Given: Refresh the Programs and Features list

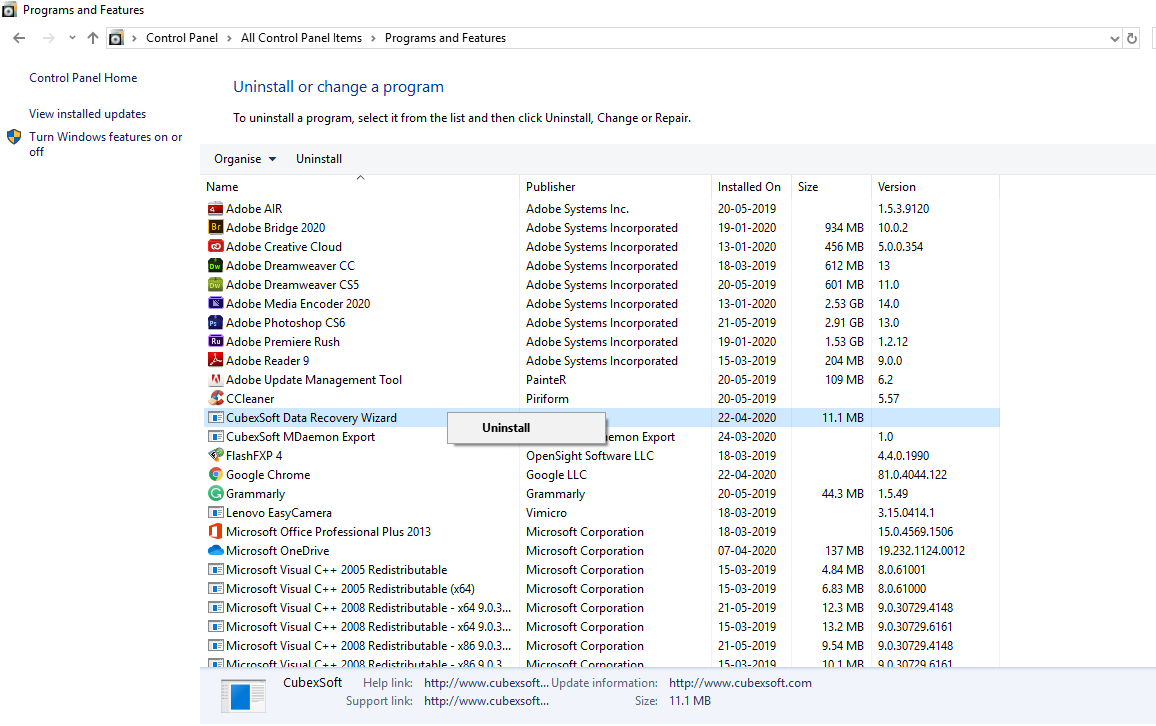Looking at the screenshot, I should point(1132,38).
